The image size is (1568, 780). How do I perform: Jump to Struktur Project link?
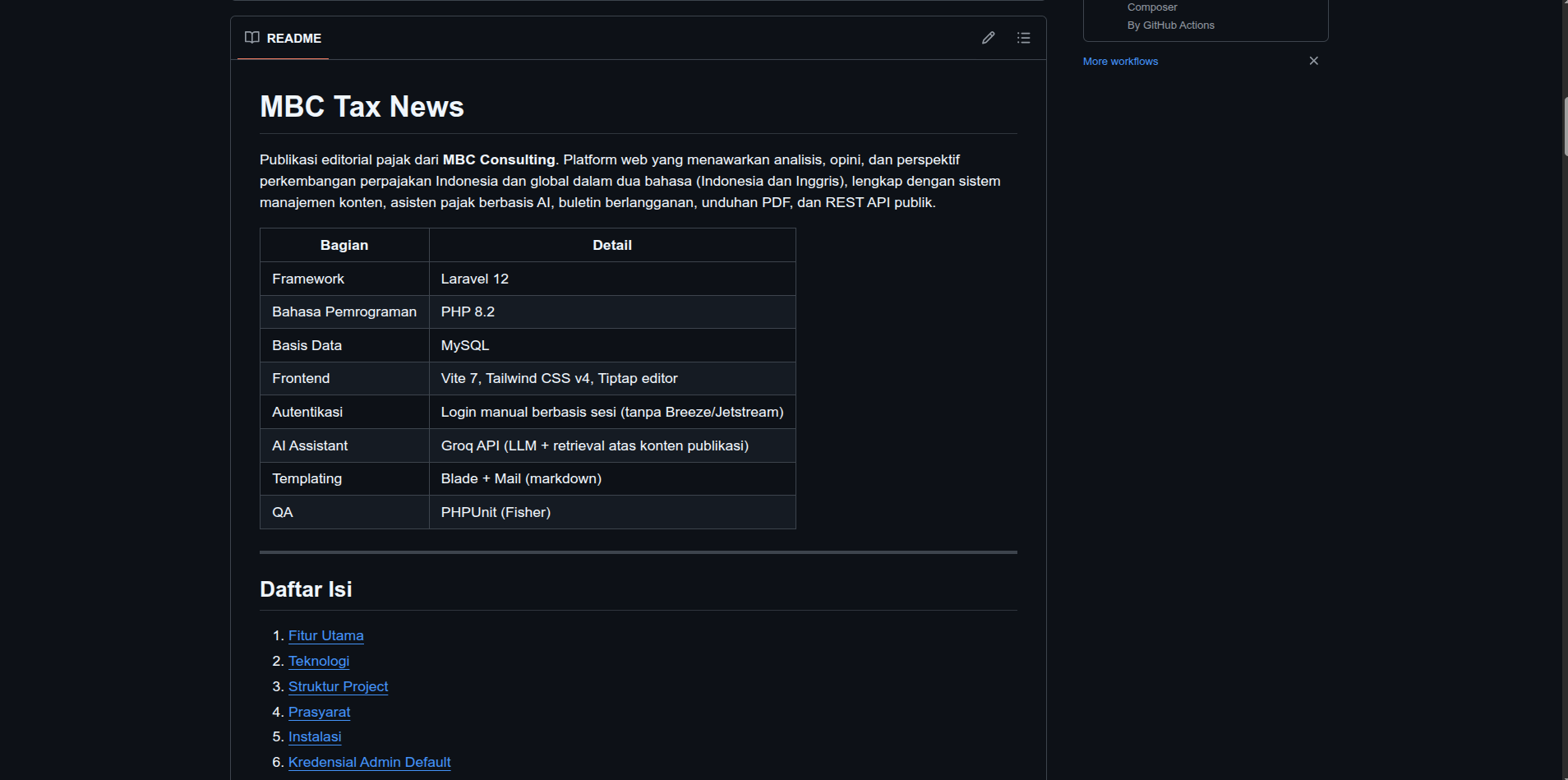(338, 686)
